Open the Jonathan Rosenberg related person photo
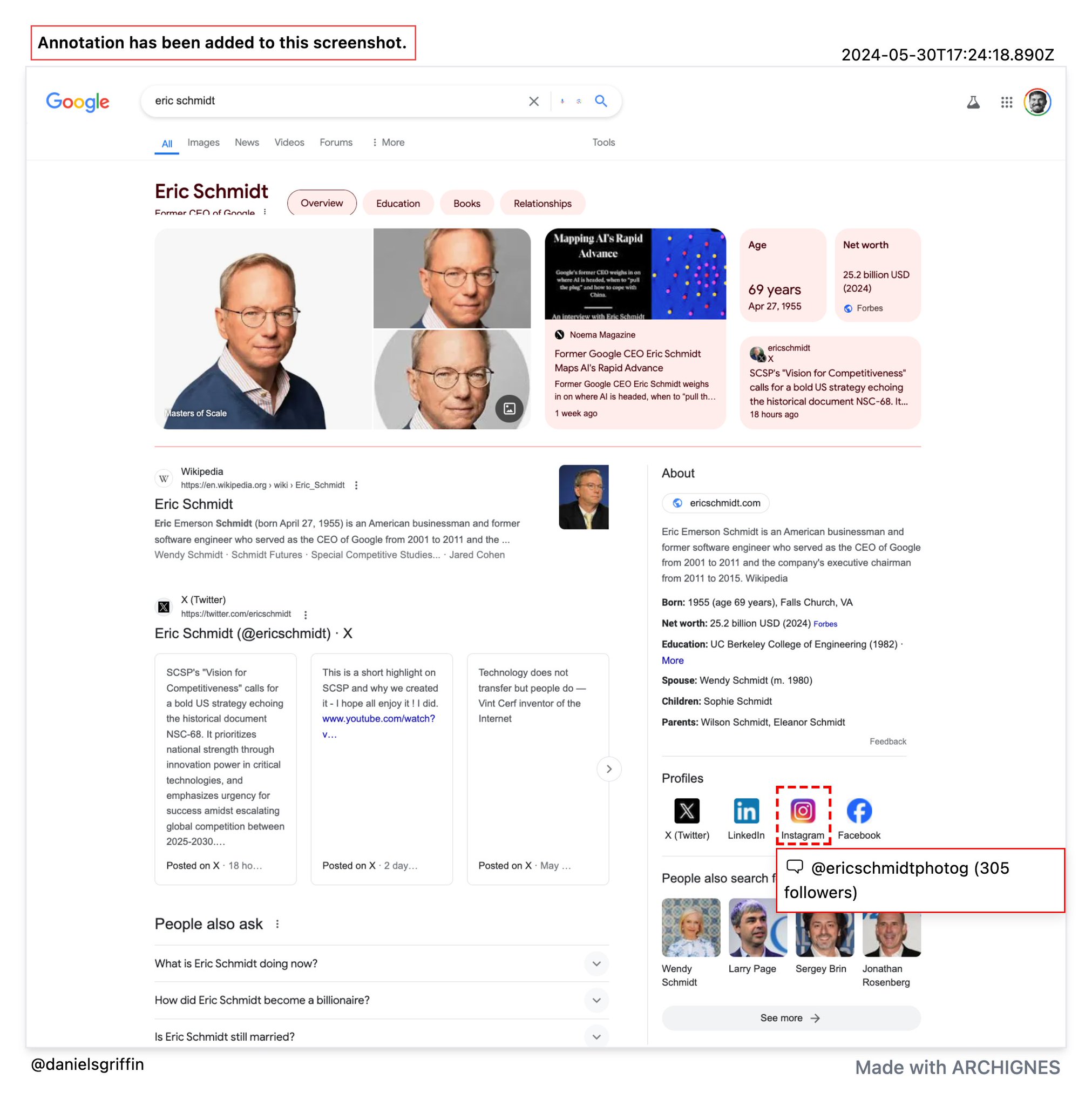1092x1106 pixels. (x=891, y=934)
